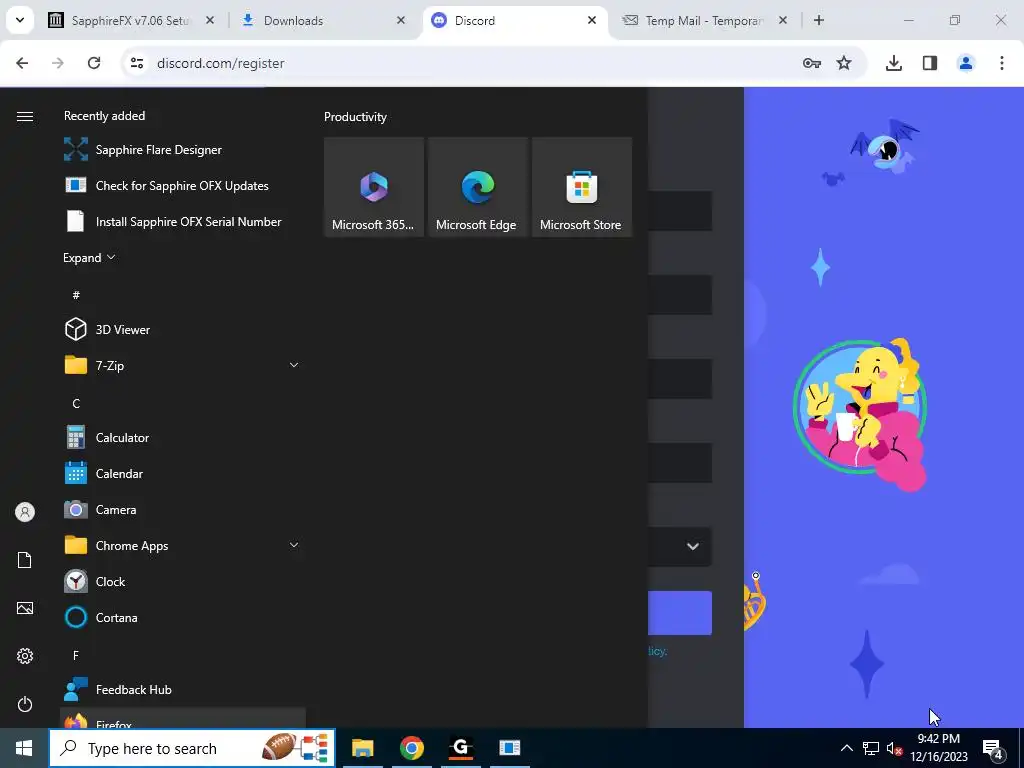Screen dimensions: 1024x768
Task: Open the Chrome tab search dropdown
Action: 20,20
